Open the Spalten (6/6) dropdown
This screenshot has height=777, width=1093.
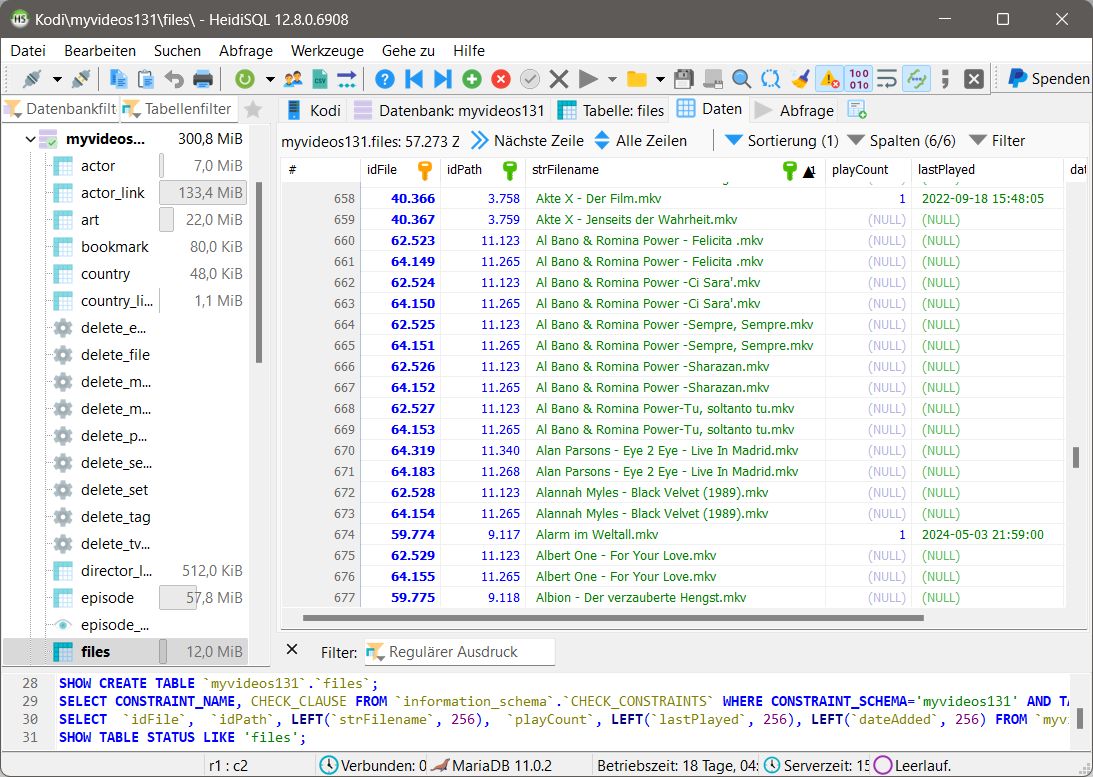pos(901,141)
